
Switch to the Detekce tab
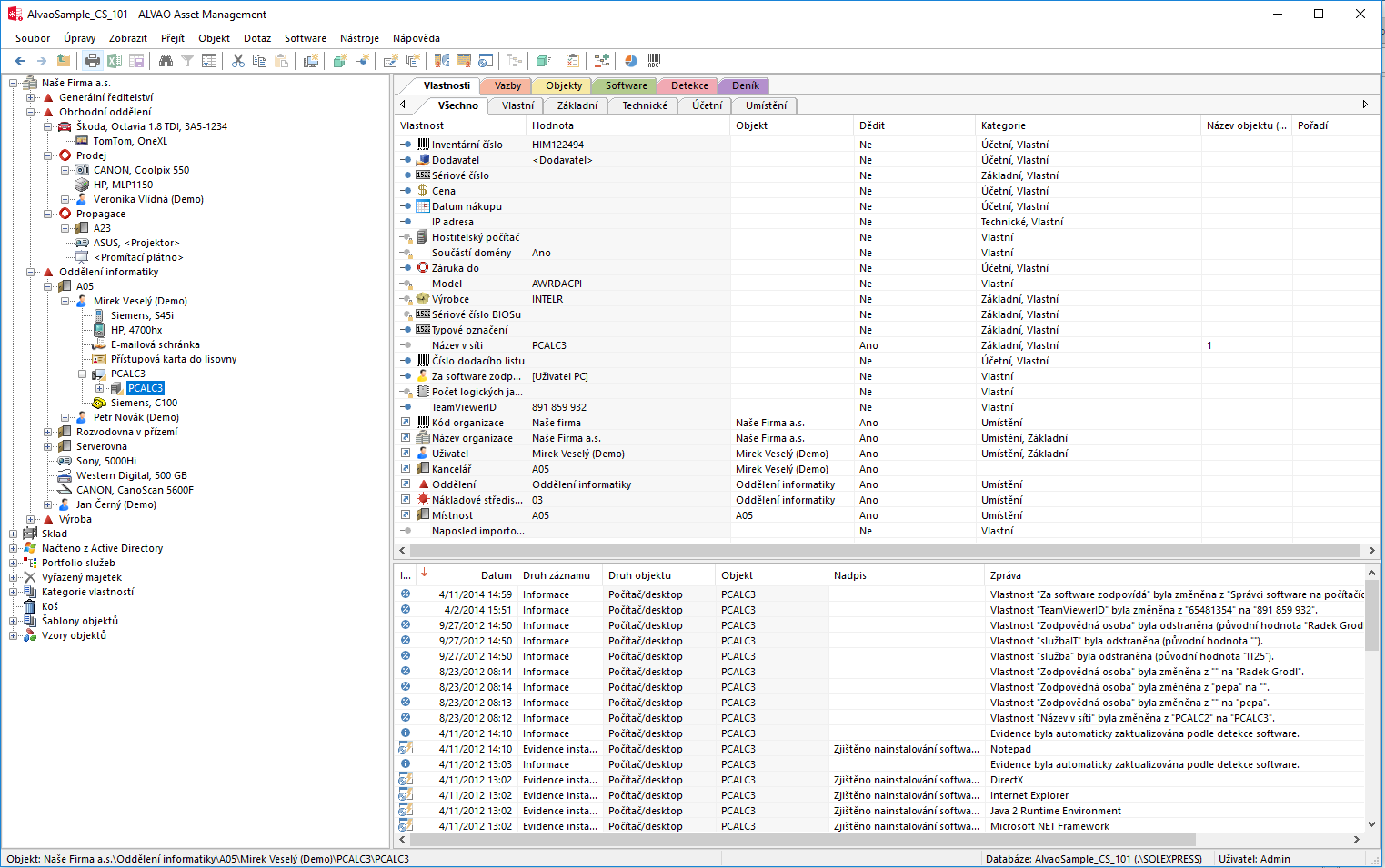tap(689, 85)
